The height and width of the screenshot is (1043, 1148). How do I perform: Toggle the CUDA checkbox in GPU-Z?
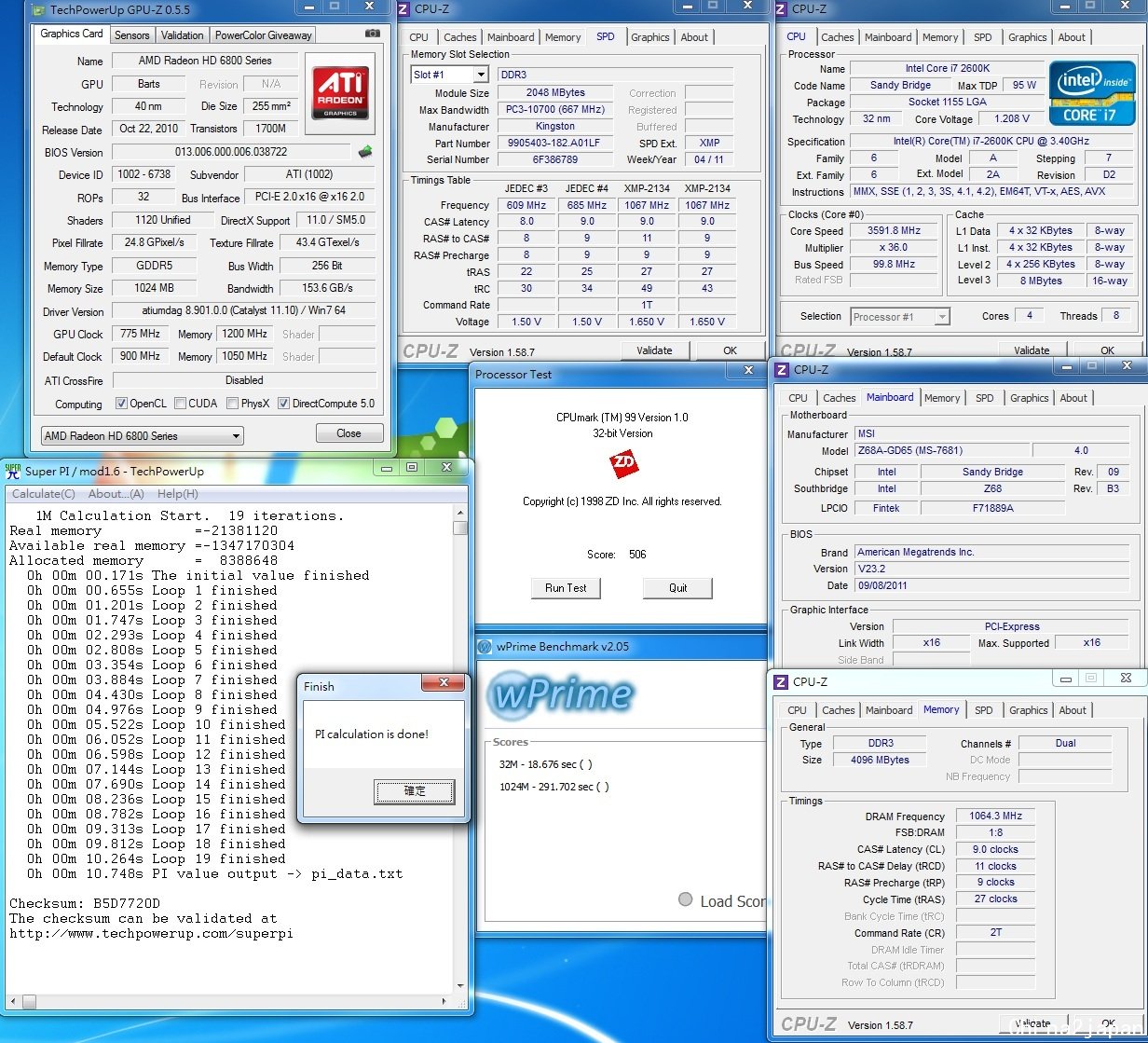point(180,404)
